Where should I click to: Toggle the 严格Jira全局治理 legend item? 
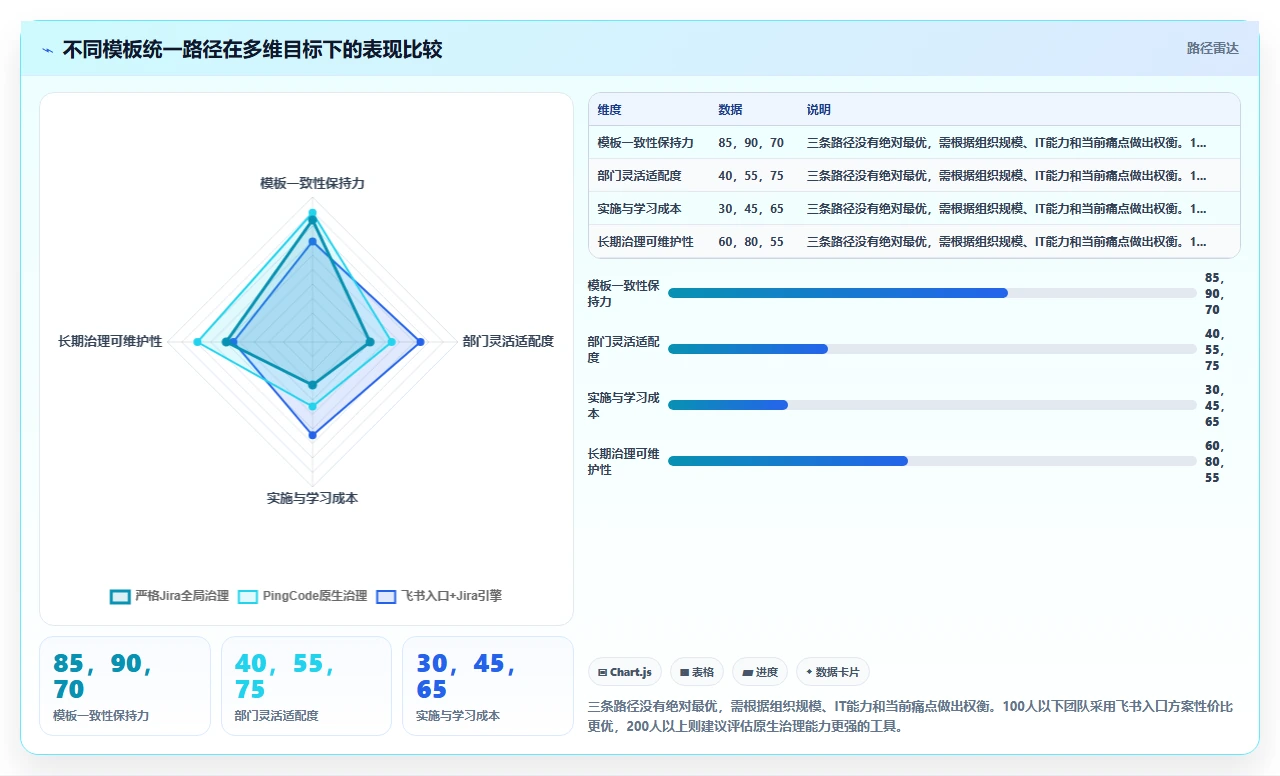pyautogui.click(x=169, y=596)
